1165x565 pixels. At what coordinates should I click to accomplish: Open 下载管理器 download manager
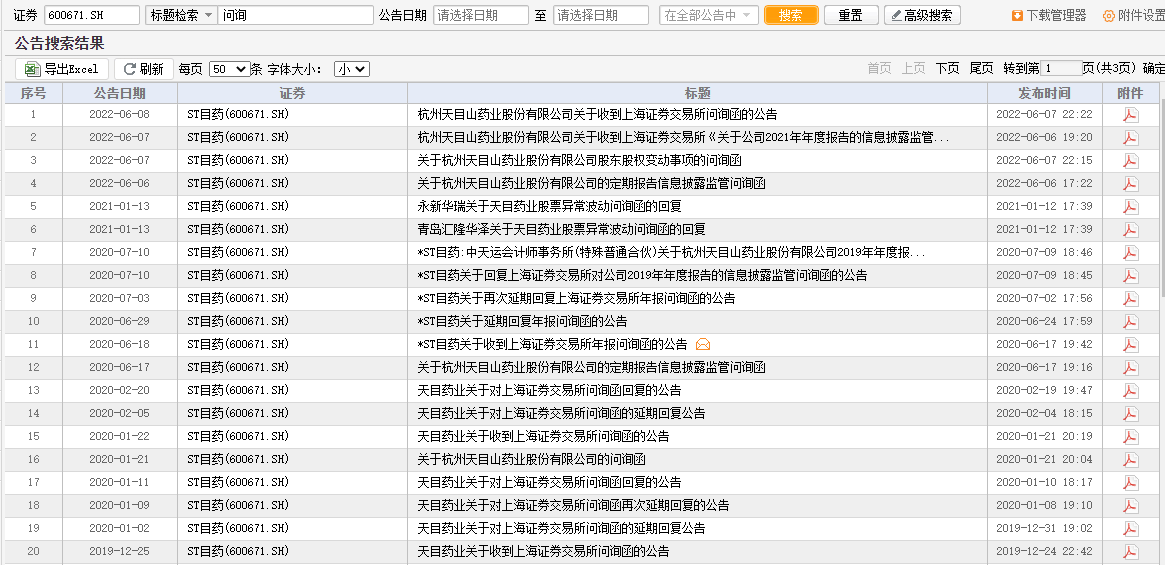(x=1049, y=15)
